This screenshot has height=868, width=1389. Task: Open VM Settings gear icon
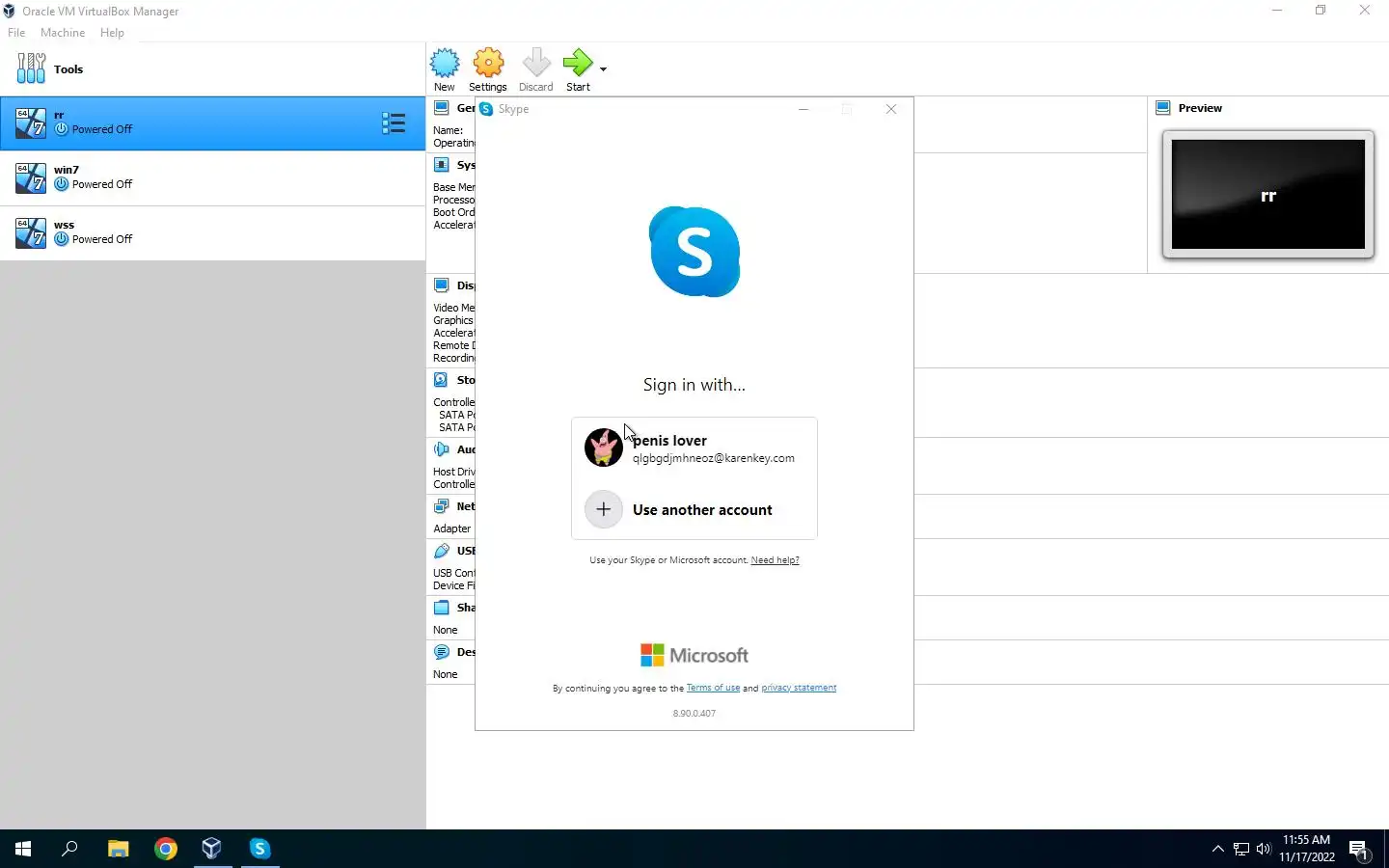488,64
